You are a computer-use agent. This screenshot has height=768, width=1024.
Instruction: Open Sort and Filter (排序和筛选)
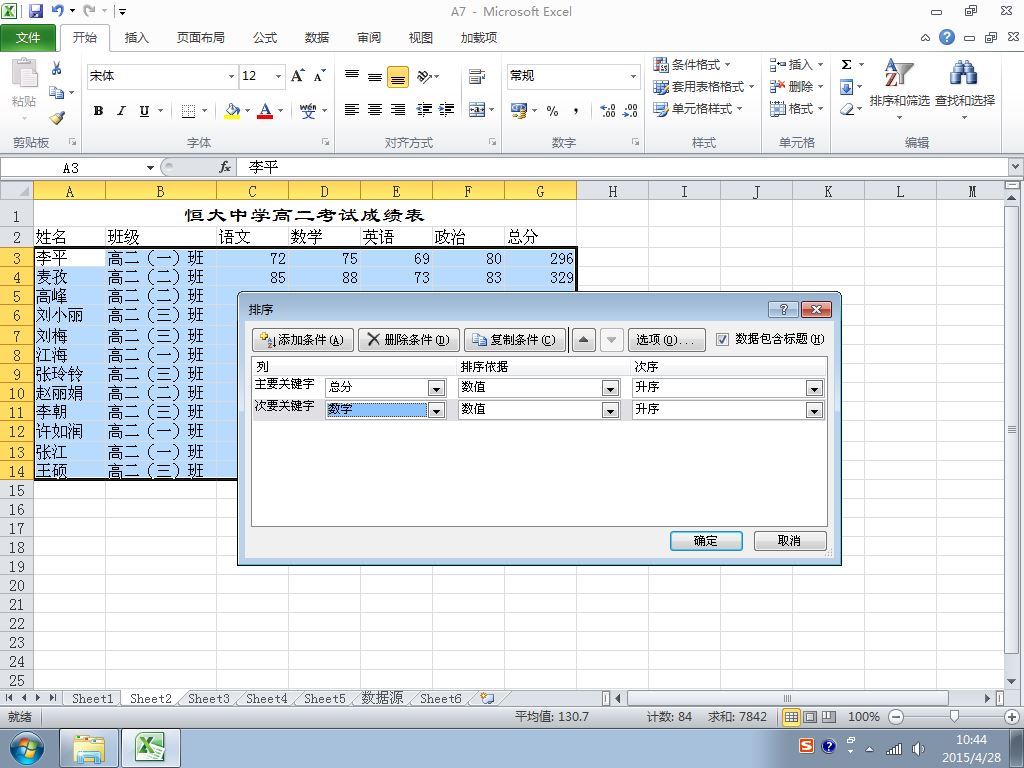[899, 88]
